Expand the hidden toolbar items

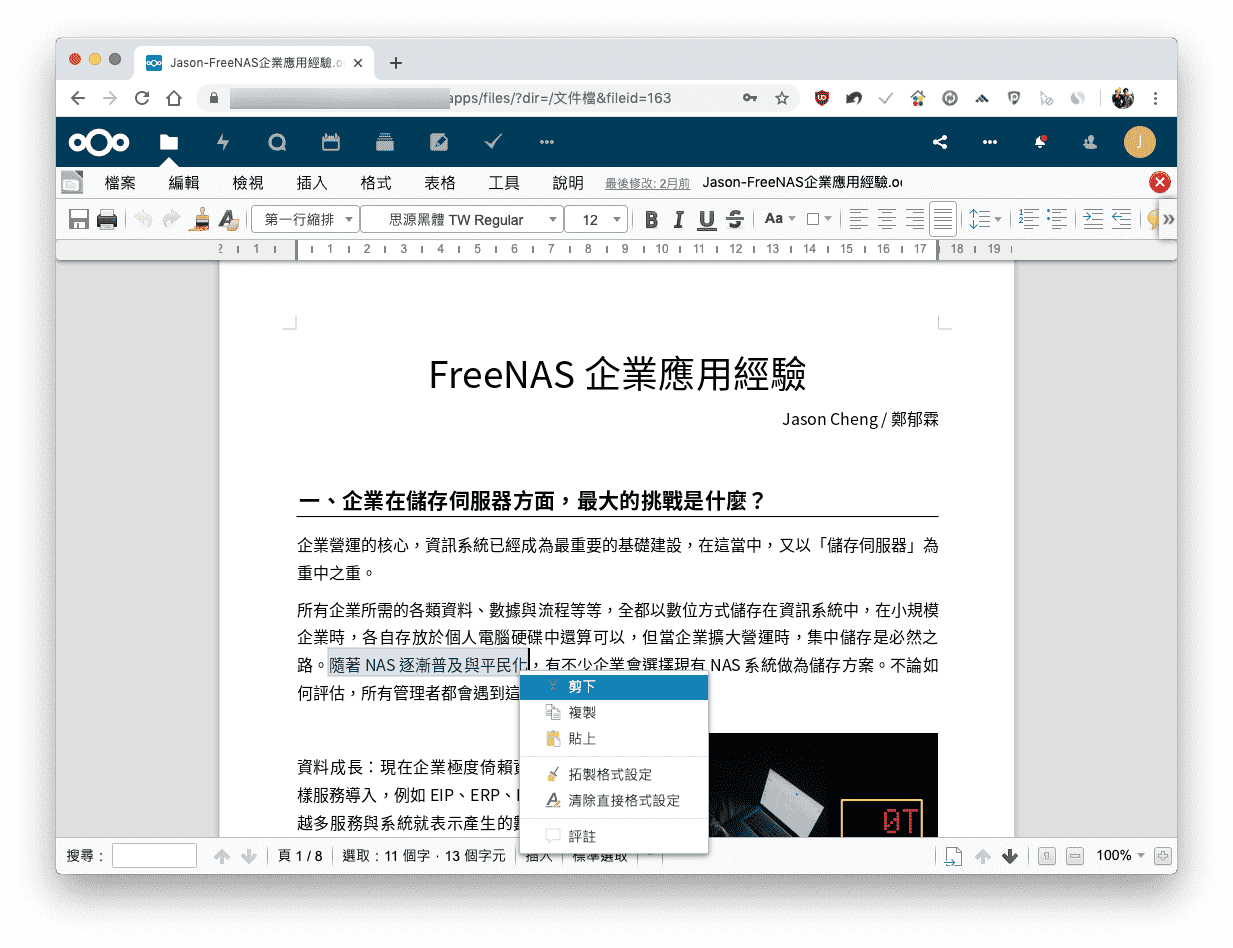(x=1168, y=219)
